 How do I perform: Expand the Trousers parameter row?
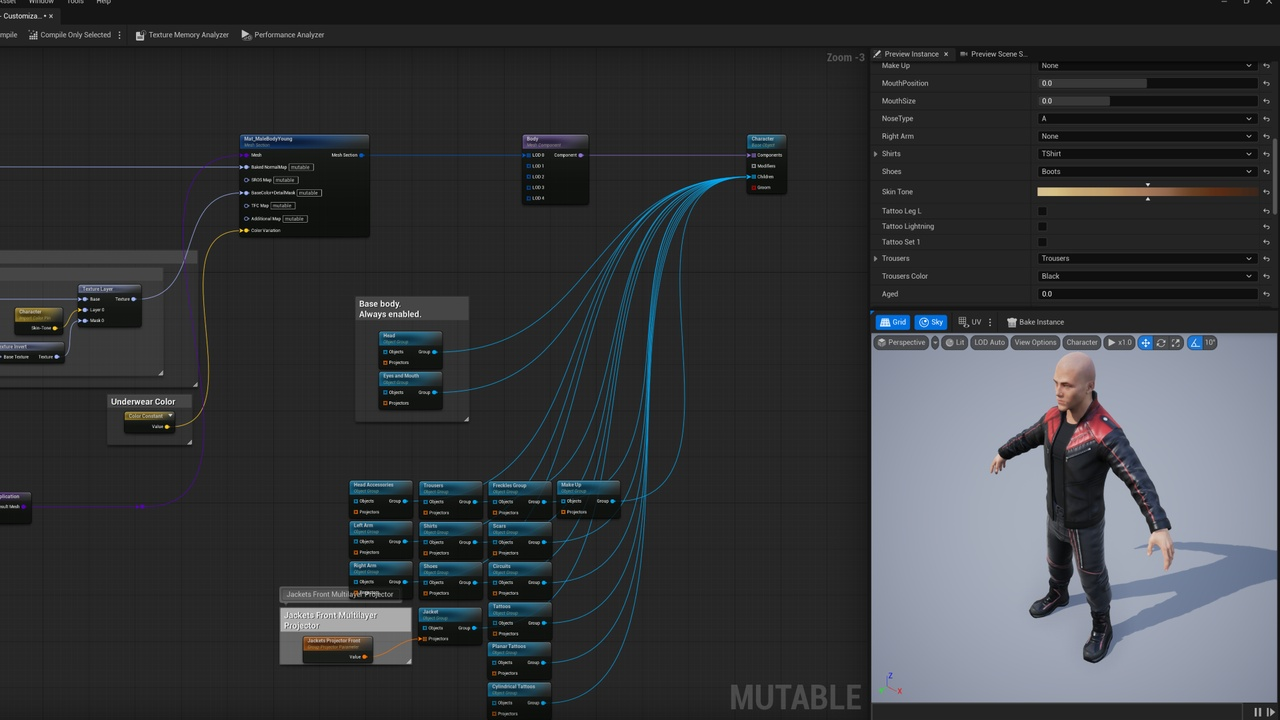click(x=876, y=258)
